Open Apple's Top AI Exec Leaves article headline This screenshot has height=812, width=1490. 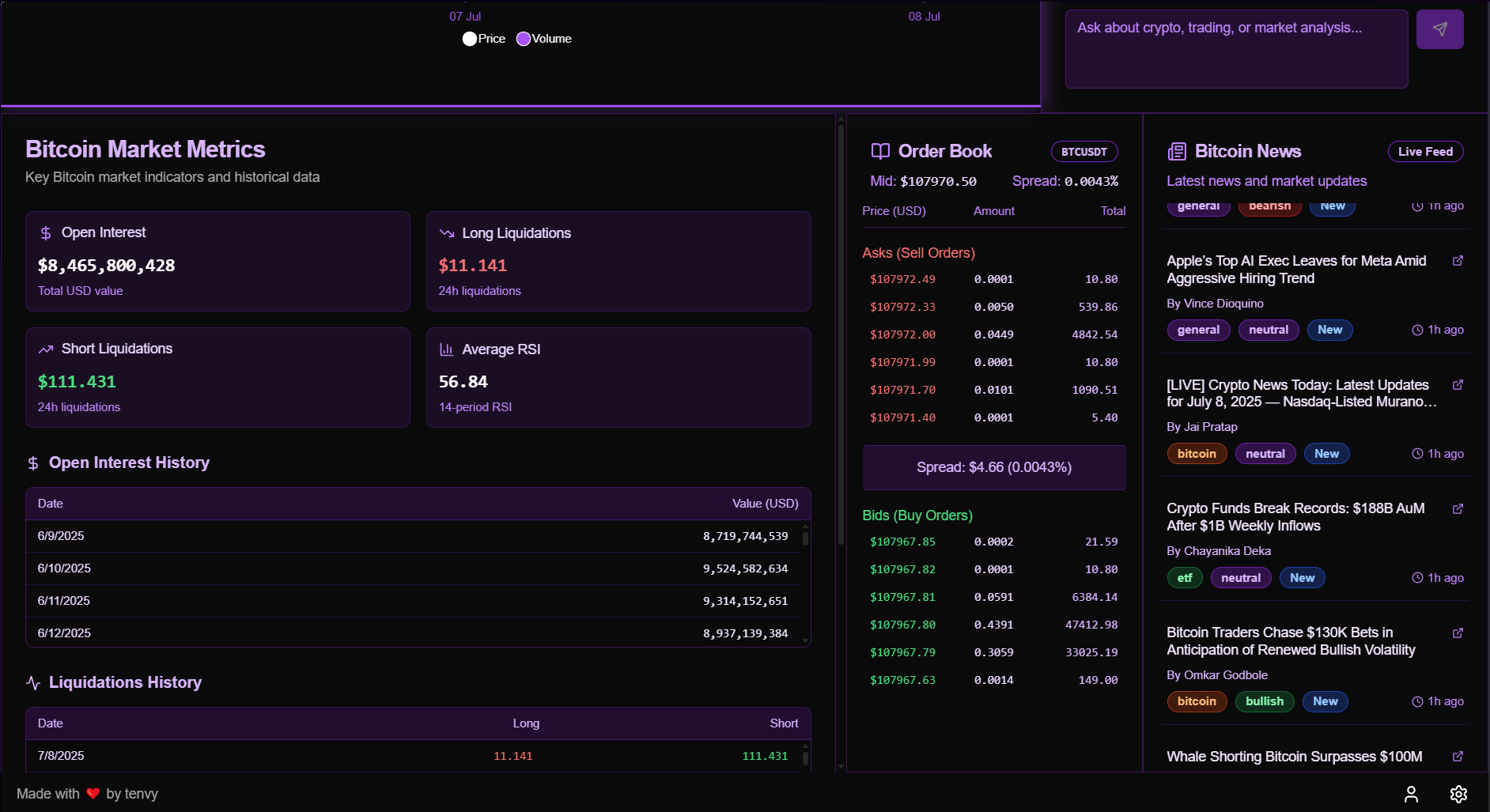click(1296, 270)
